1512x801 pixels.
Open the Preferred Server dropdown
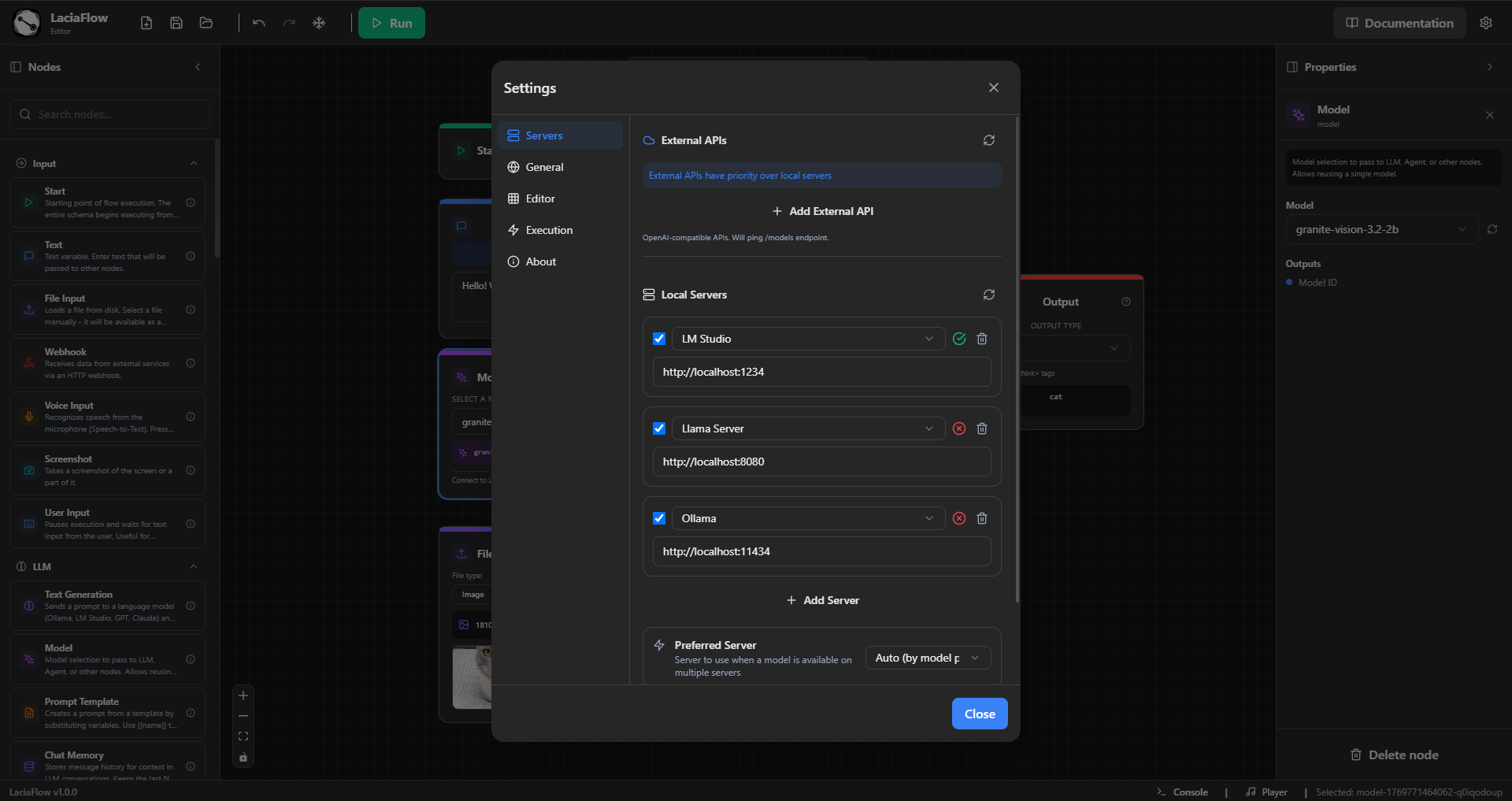(x=928, y=658)
